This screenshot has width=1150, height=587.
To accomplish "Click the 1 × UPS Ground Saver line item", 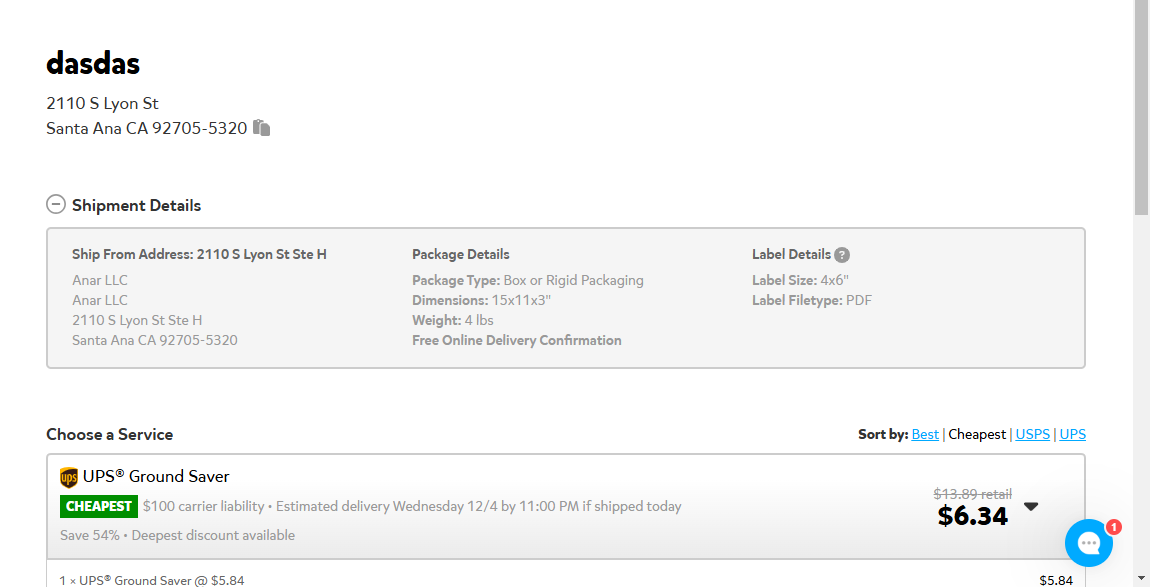I will tap(152, 580).
